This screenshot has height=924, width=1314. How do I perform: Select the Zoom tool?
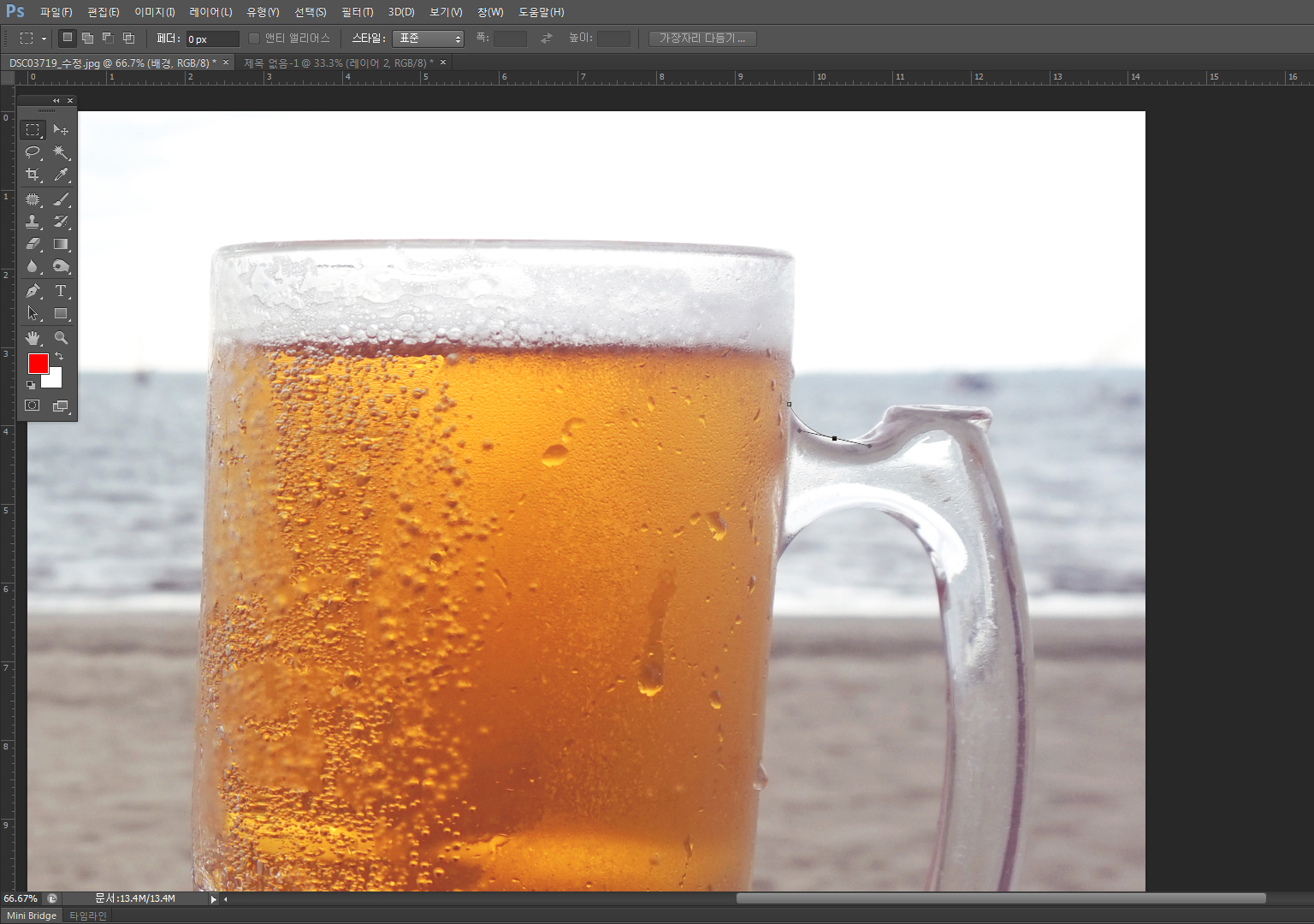pos(61,338)
